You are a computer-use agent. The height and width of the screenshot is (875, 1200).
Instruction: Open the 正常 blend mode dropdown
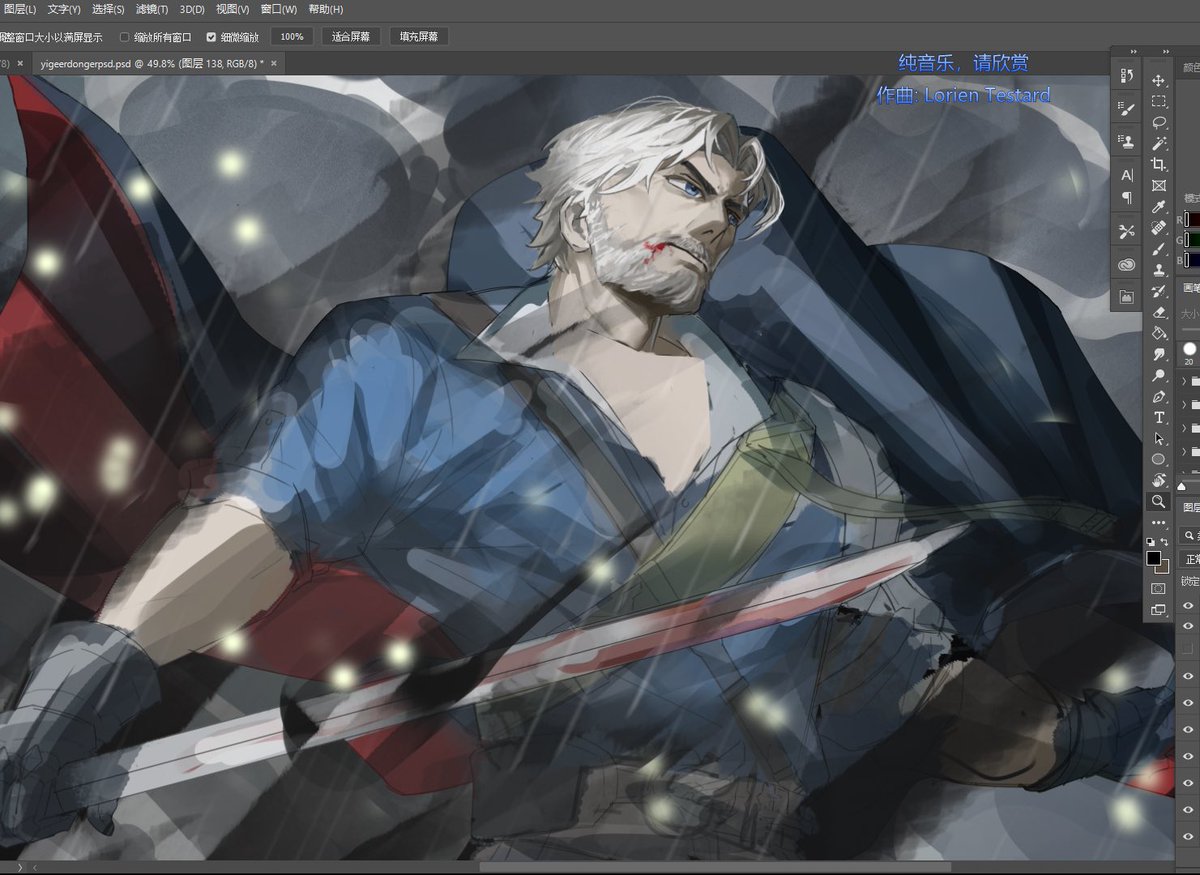(1189, 559)
